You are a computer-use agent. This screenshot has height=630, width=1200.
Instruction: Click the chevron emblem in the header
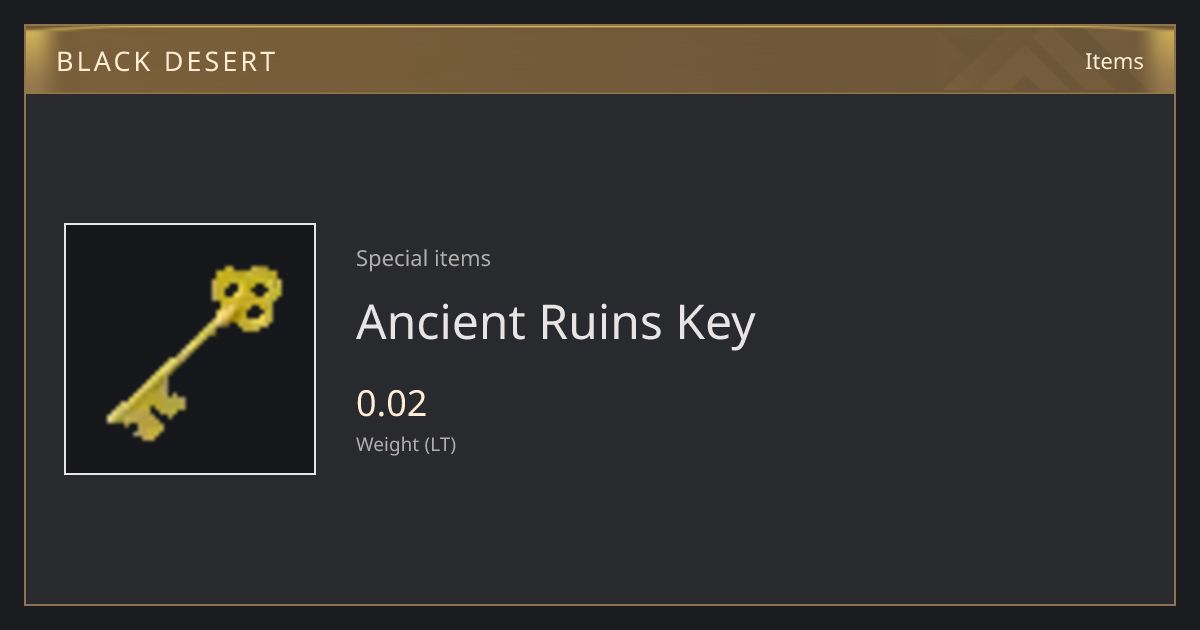[1040, 62]
